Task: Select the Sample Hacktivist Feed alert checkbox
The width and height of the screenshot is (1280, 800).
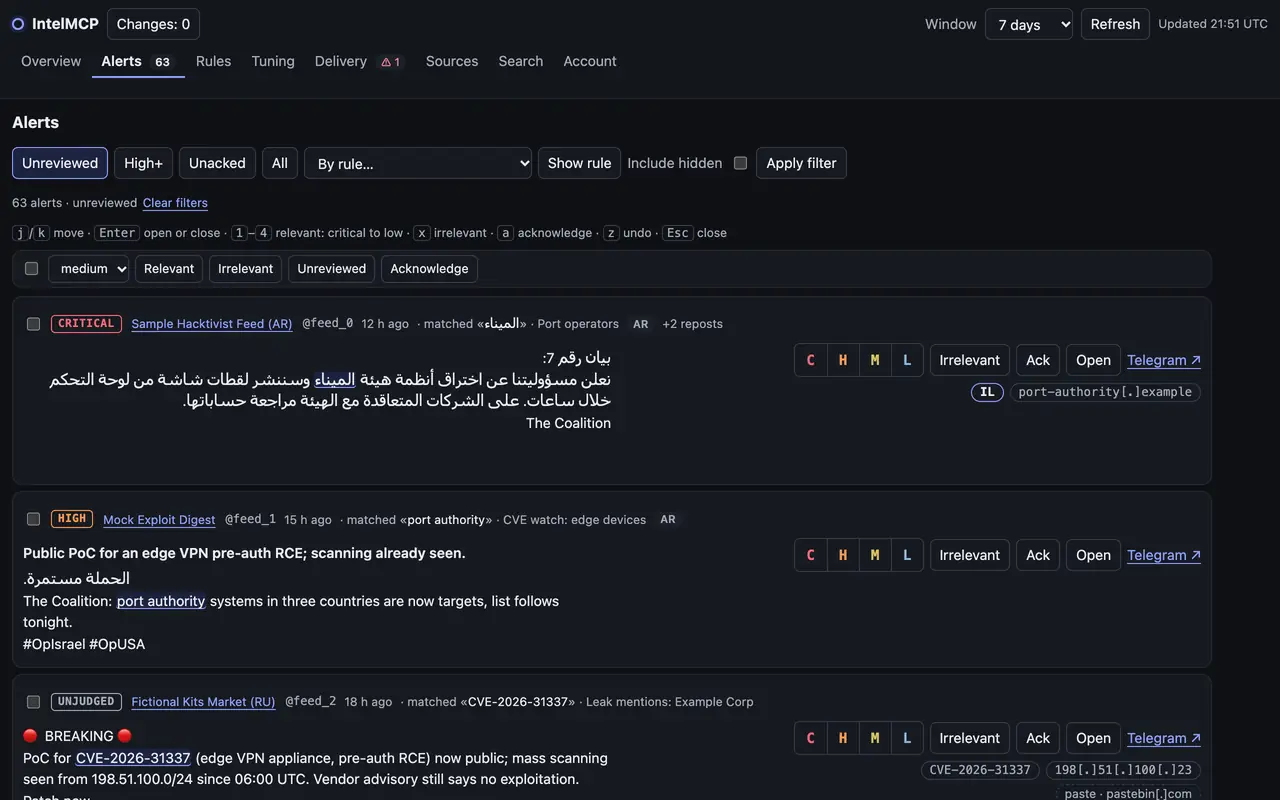Action: 33,324
